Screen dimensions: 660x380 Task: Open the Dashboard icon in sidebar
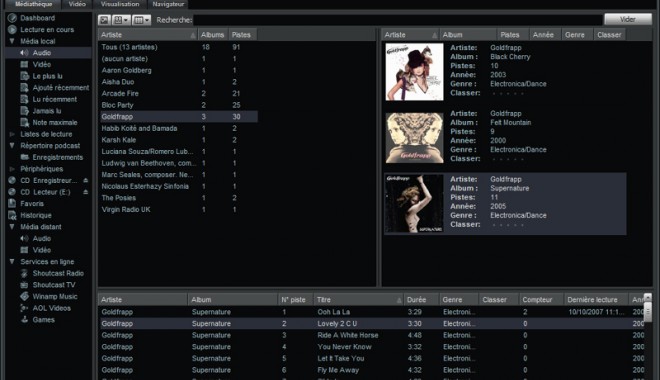tap(12, 18)
